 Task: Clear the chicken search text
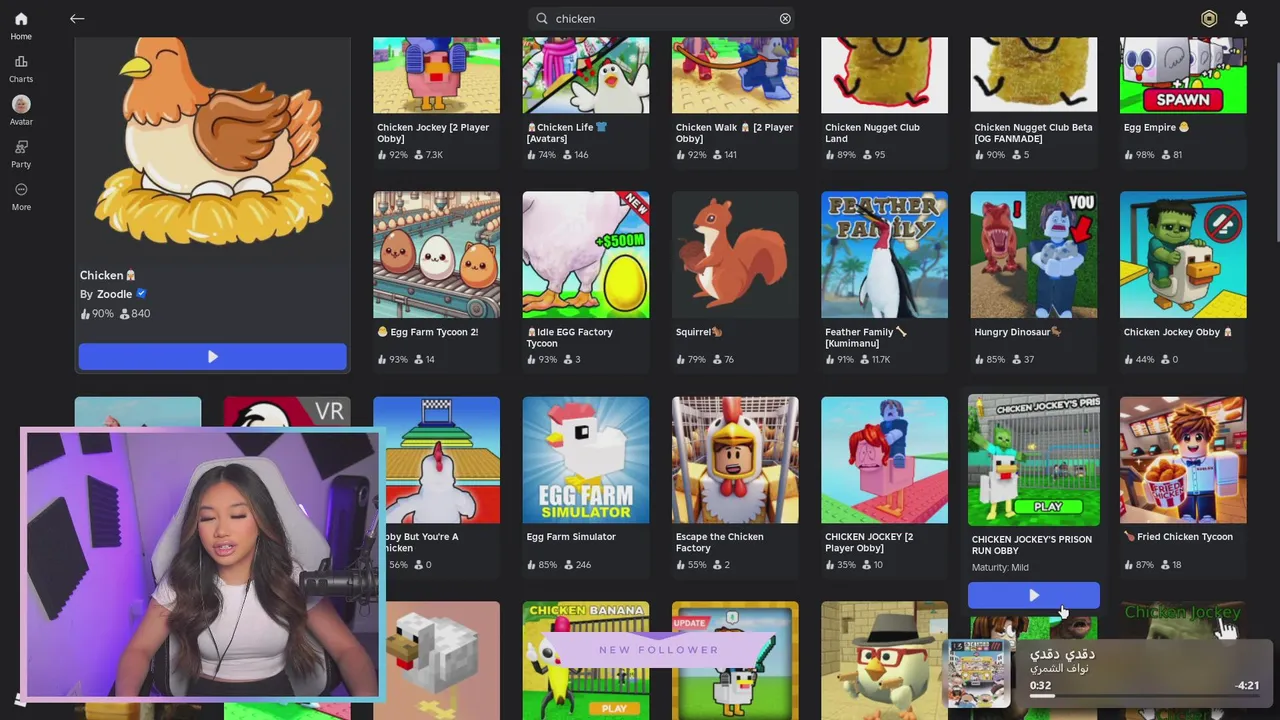tap(785, 18)
